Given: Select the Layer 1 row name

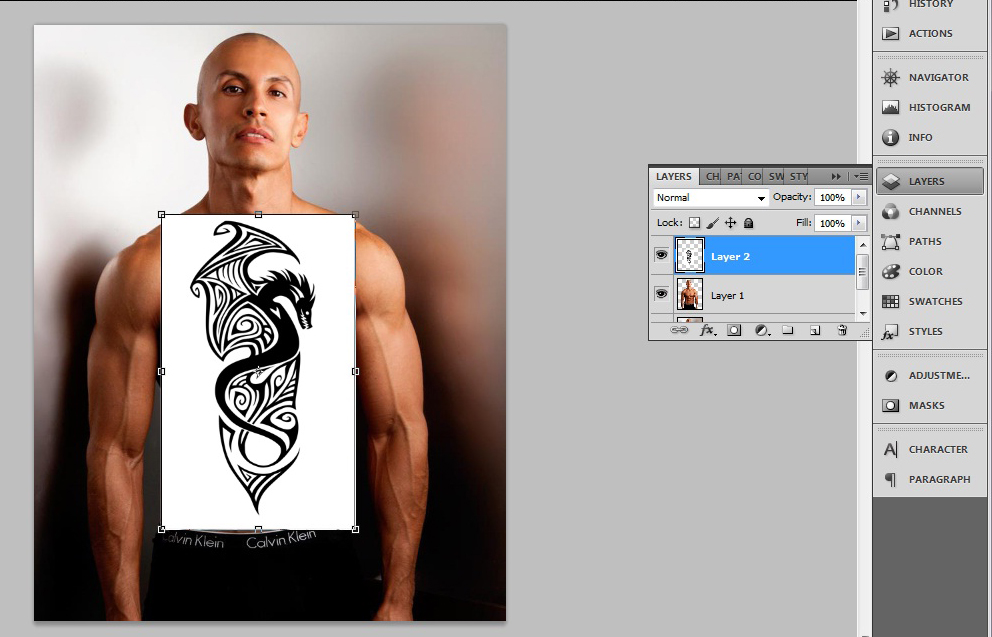Looking at the screenshot, I should pos(728,295).
